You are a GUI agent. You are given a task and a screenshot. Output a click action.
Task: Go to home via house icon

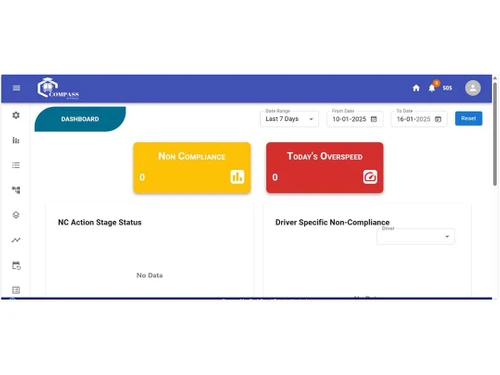pos(416,88)
